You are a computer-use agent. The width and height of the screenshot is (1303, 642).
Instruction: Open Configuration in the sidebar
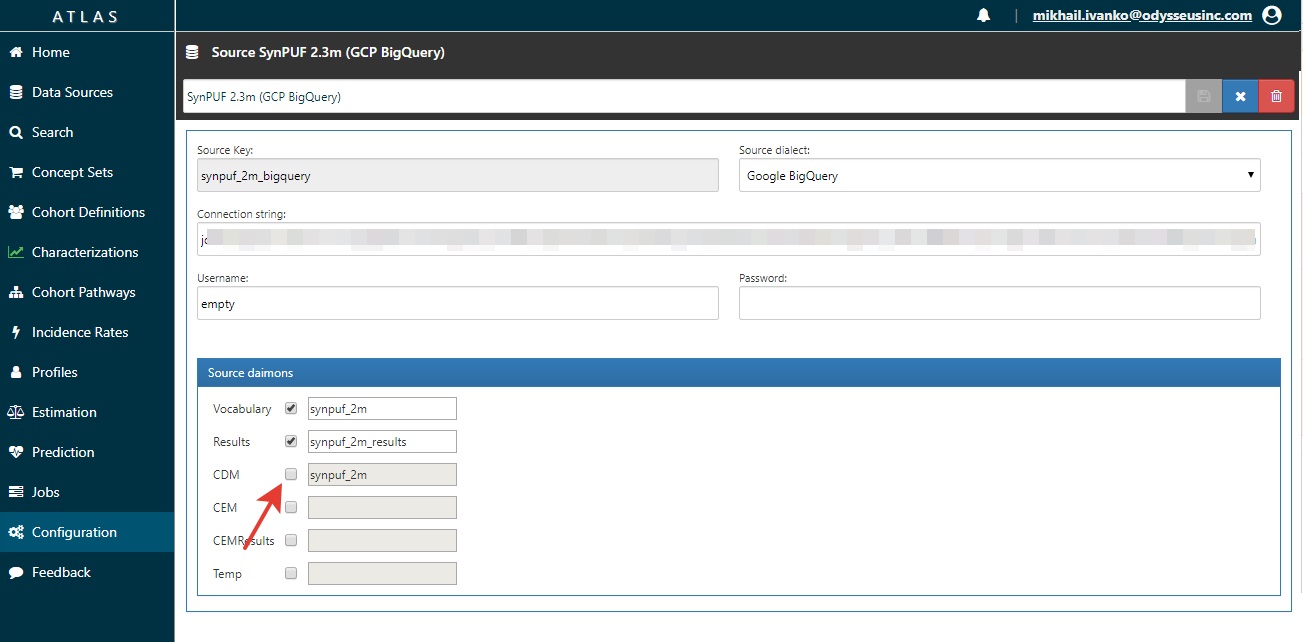[x=87, y=532]
